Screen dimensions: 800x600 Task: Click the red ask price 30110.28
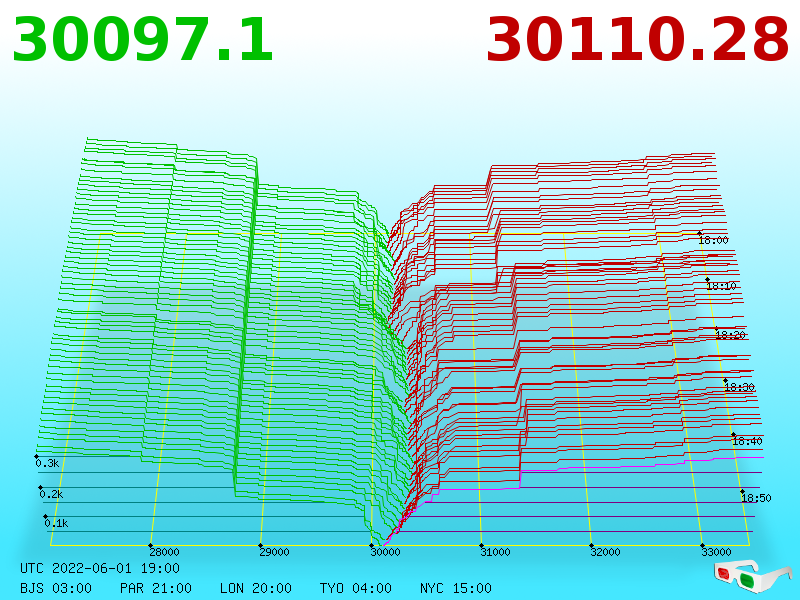[x=638, y=40]
